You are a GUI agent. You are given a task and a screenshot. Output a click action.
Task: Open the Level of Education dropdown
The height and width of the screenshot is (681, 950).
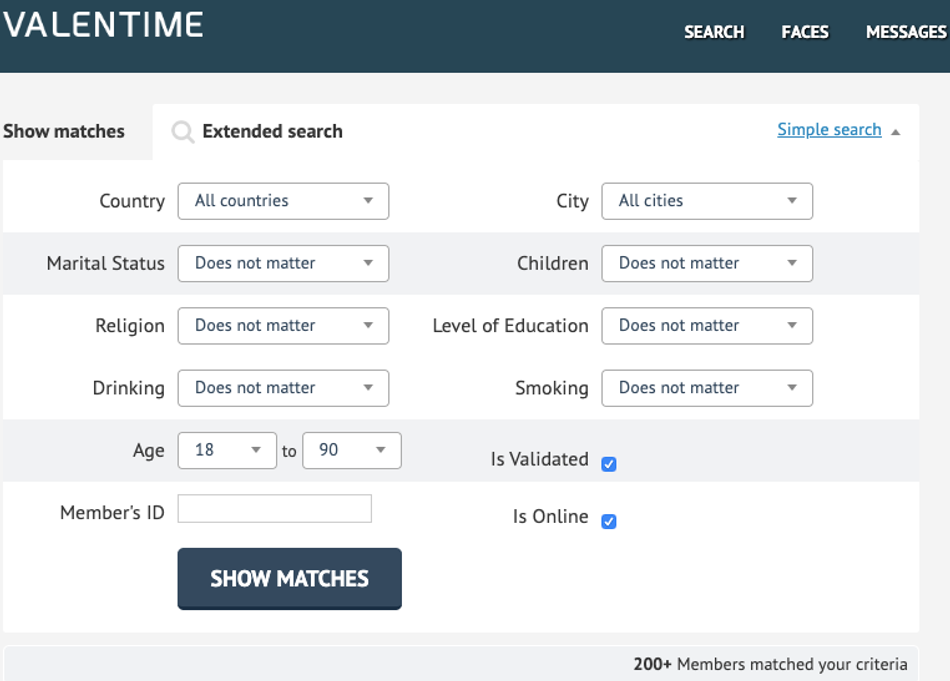point(707,326)
